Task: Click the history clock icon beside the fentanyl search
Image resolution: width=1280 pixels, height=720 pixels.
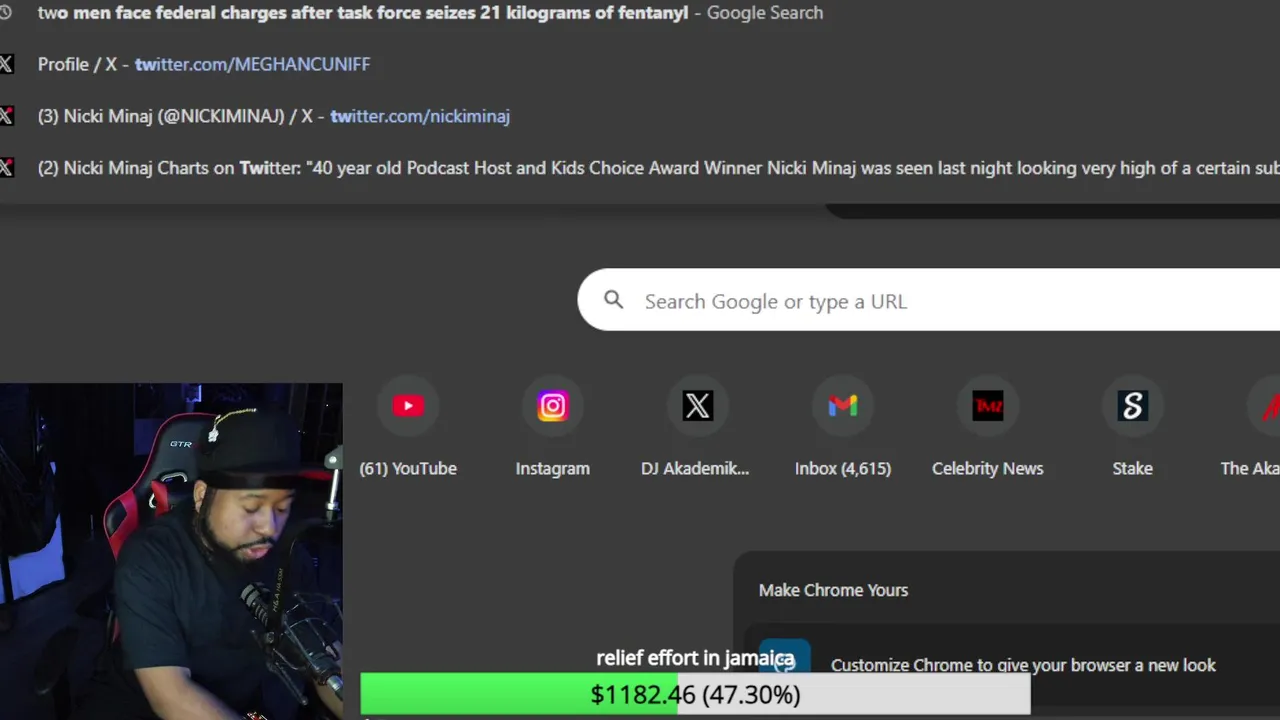Action: coord(5,13)
